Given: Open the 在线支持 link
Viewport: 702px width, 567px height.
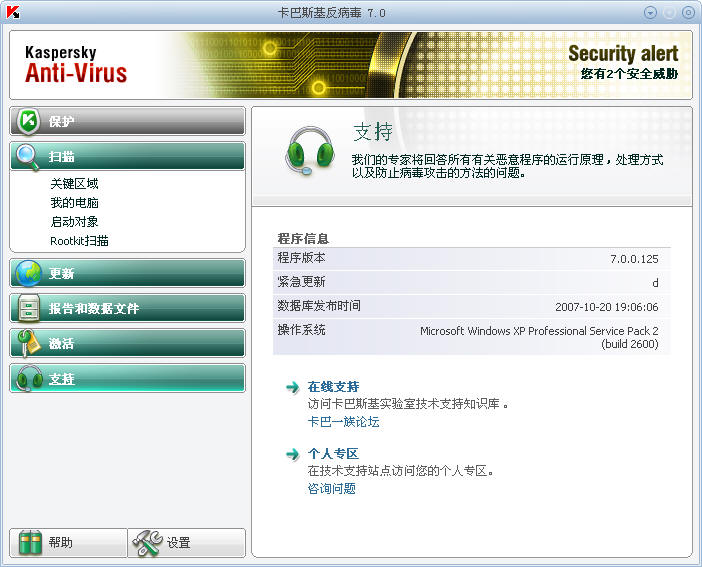Looking at the screenshot, I should point(334,387).
